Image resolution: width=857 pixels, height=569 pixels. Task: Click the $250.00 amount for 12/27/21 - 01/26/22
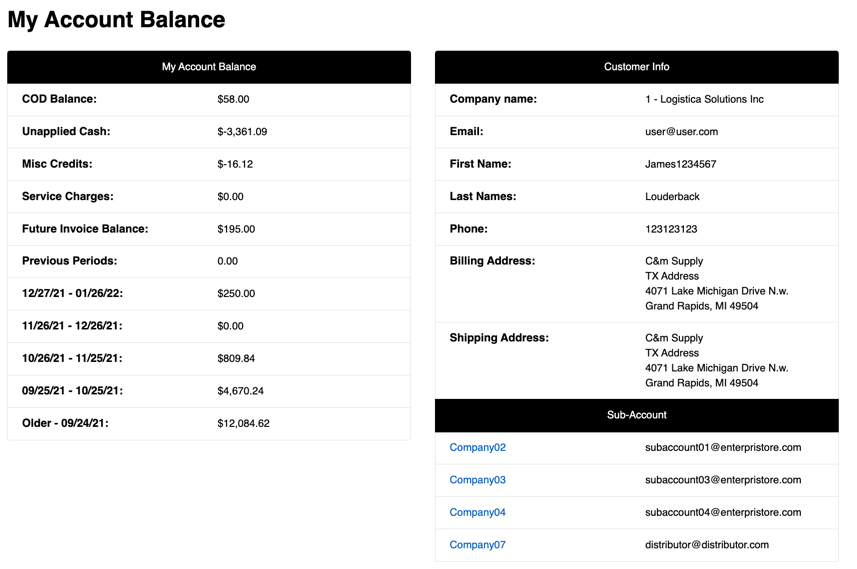point(236,294)
